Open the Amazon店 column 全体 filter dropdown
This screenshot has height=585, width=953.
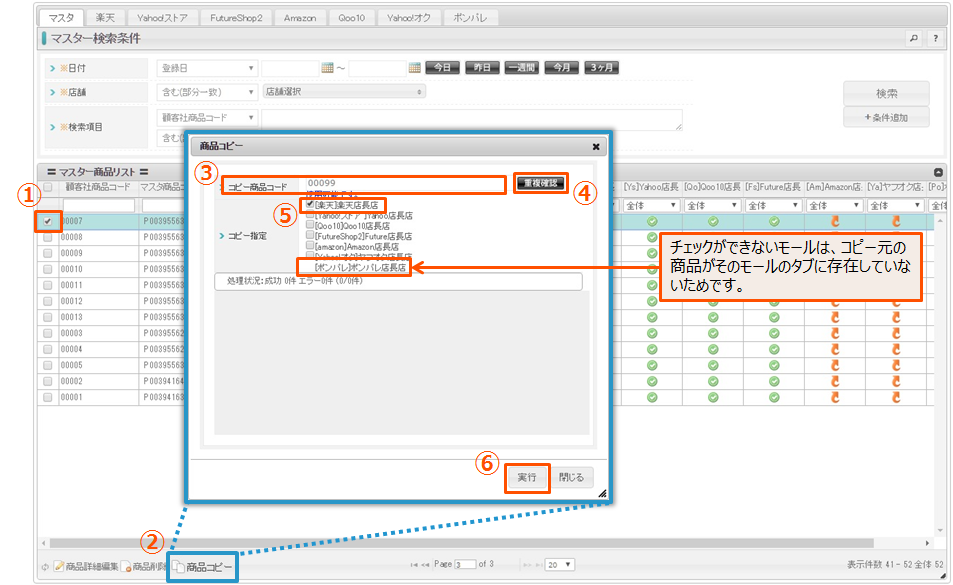coord(834,205)
